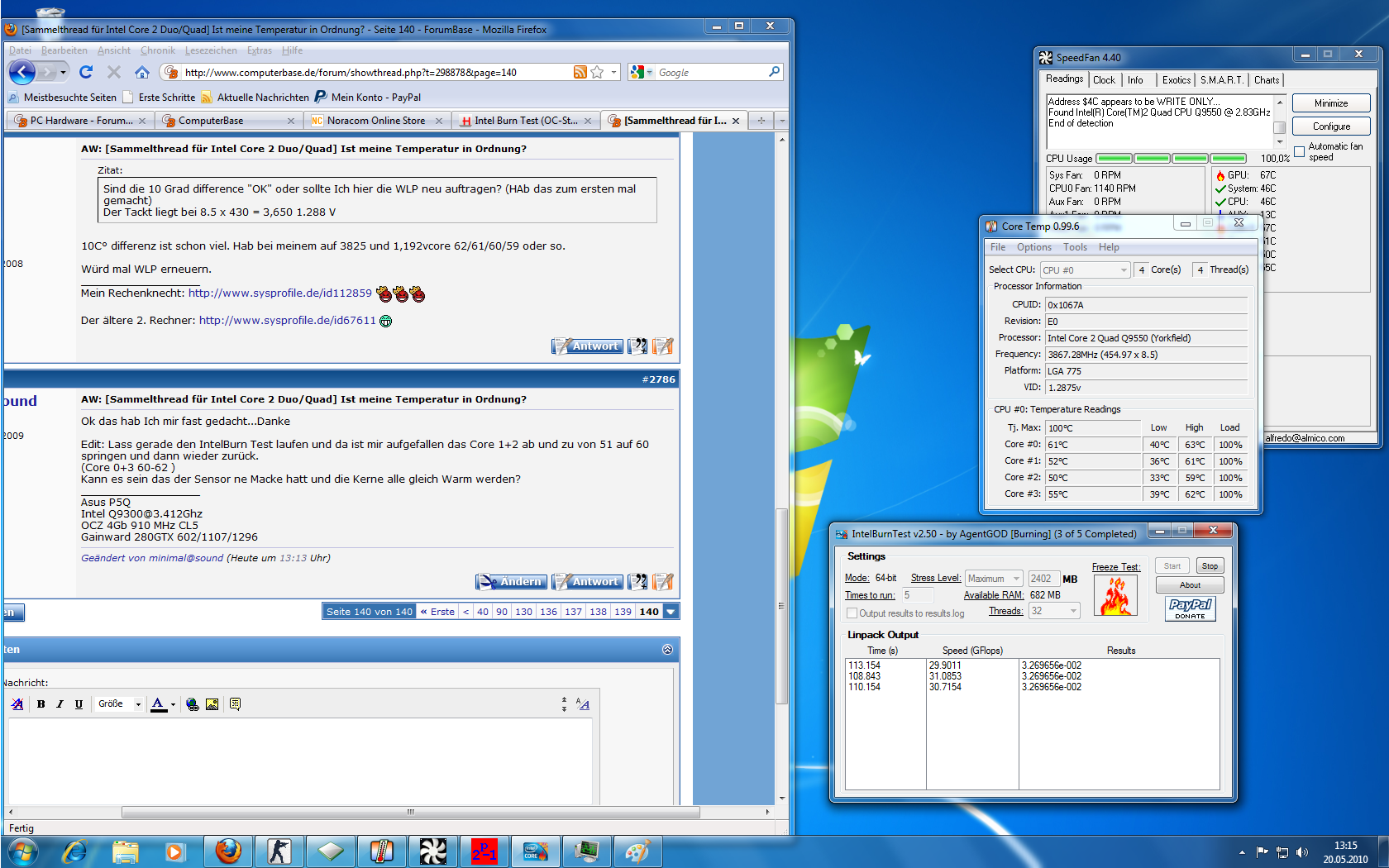This screenshot has width=1389, height=868.
Task: Stop loading with the X toolbar icon
Action: pos(114,72)
